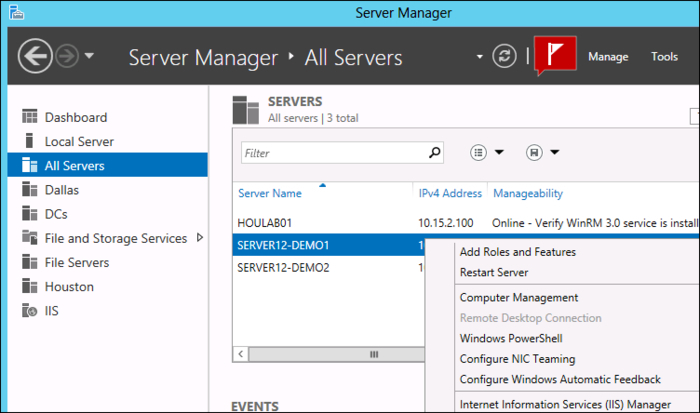Expand File and Storage Services arrow
700x413 pixels.
pos(199,238)
